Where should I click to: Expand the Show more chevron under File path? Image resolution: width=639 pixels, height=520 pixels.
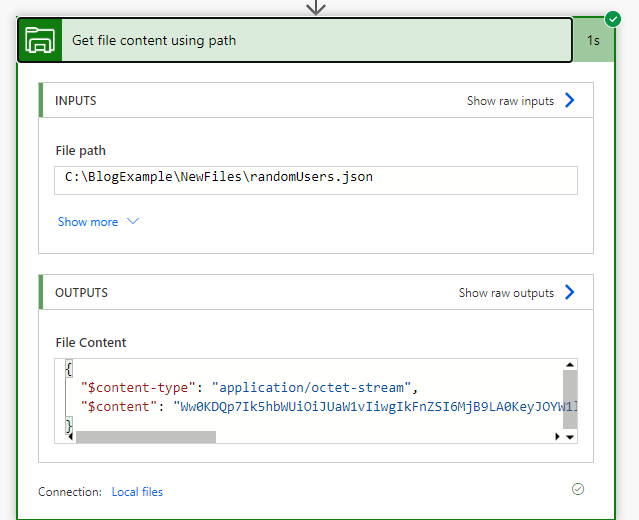click(x=133, y=222)
